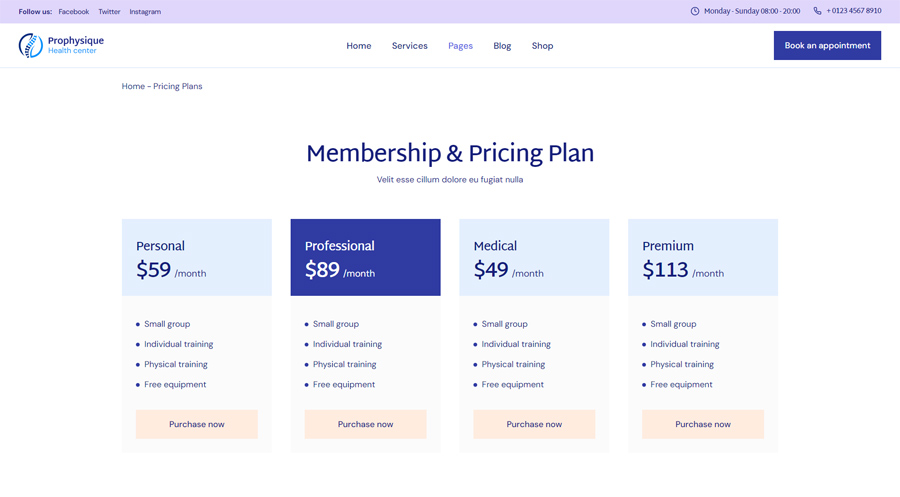
Task: Open the Services menu item
Action: (410, 46)
